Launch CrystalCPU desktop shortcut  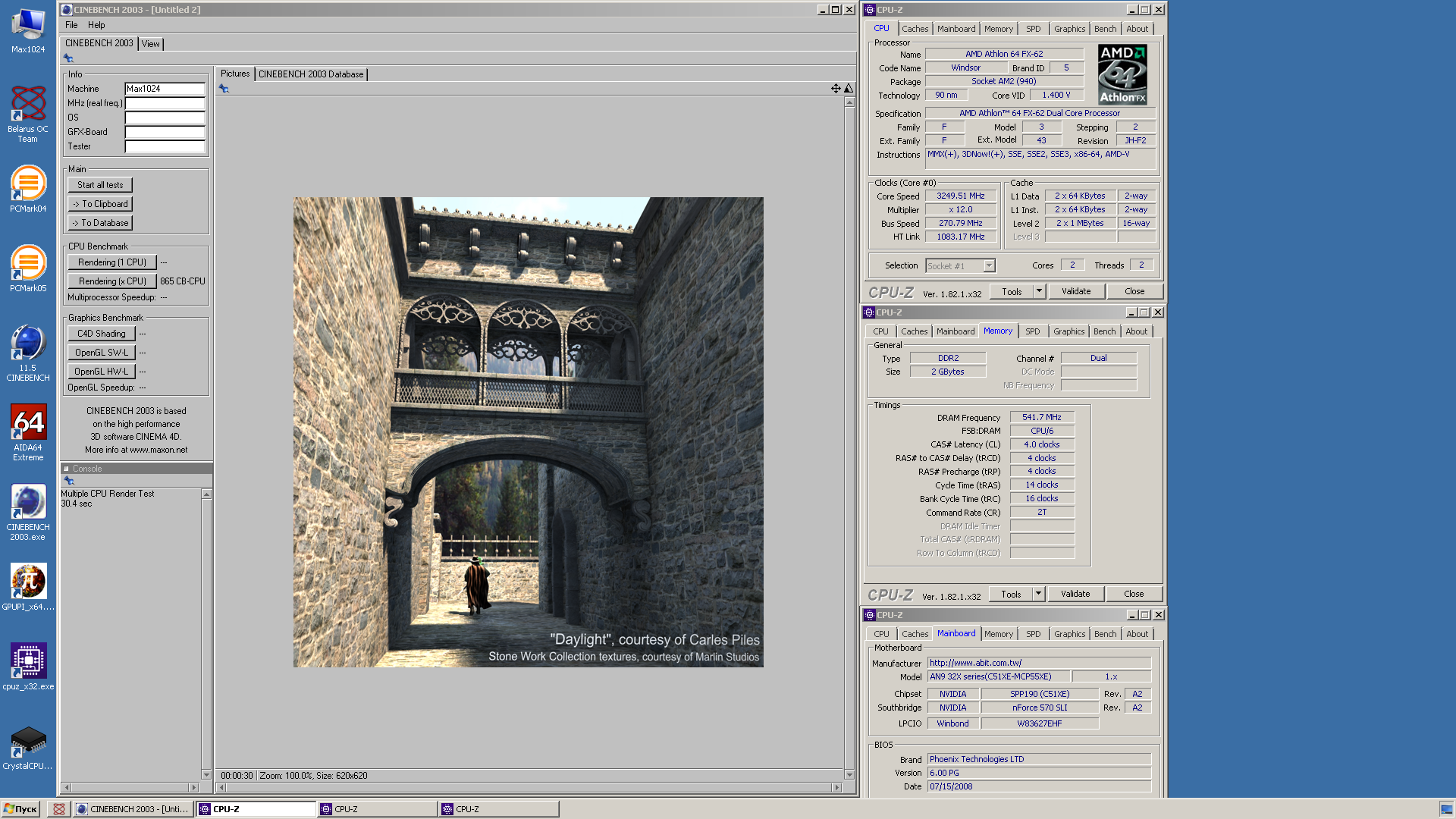(x=28, y=747)
